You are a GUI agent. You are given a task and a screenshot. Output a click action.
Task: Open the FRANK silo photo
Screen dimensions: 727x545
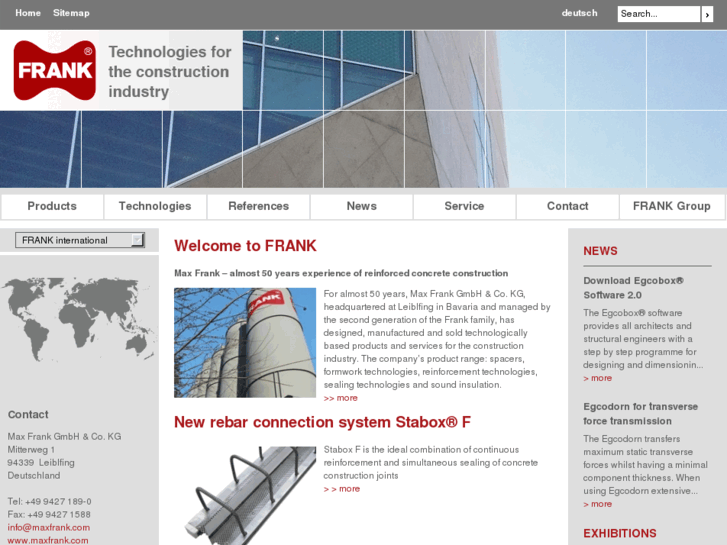coord(245,343)
